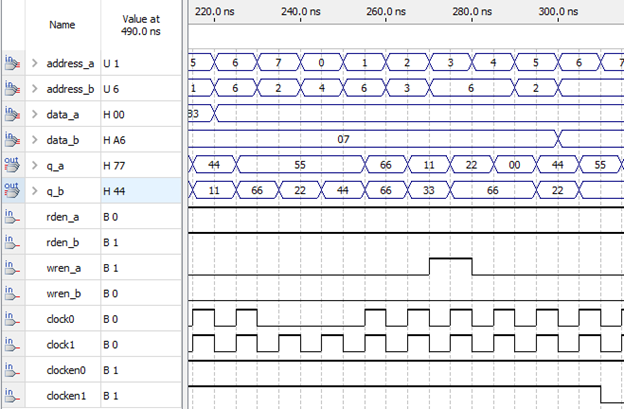Click the wren_a high pulse in waveform
This screenshot has width=624, height=409.
450,265
